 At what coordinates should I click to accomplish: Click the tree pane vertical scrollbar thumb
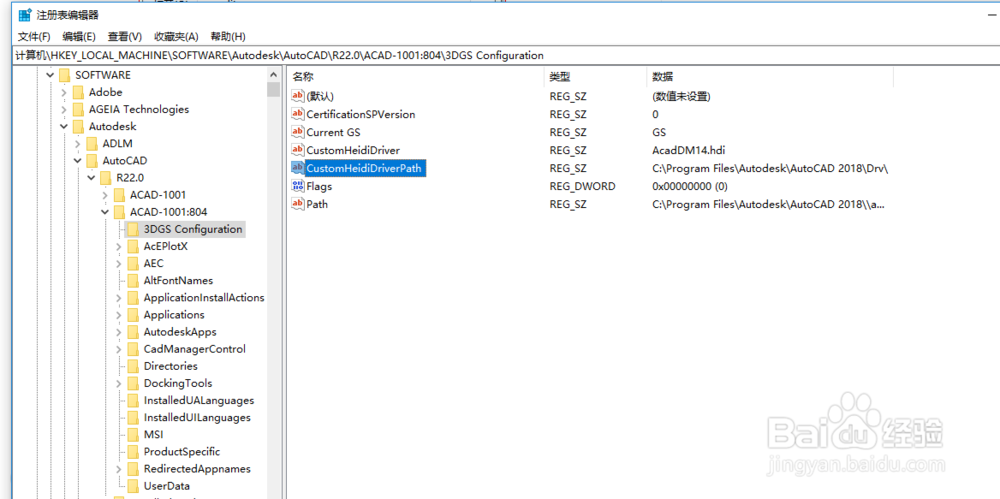click(x=274, y=89)
